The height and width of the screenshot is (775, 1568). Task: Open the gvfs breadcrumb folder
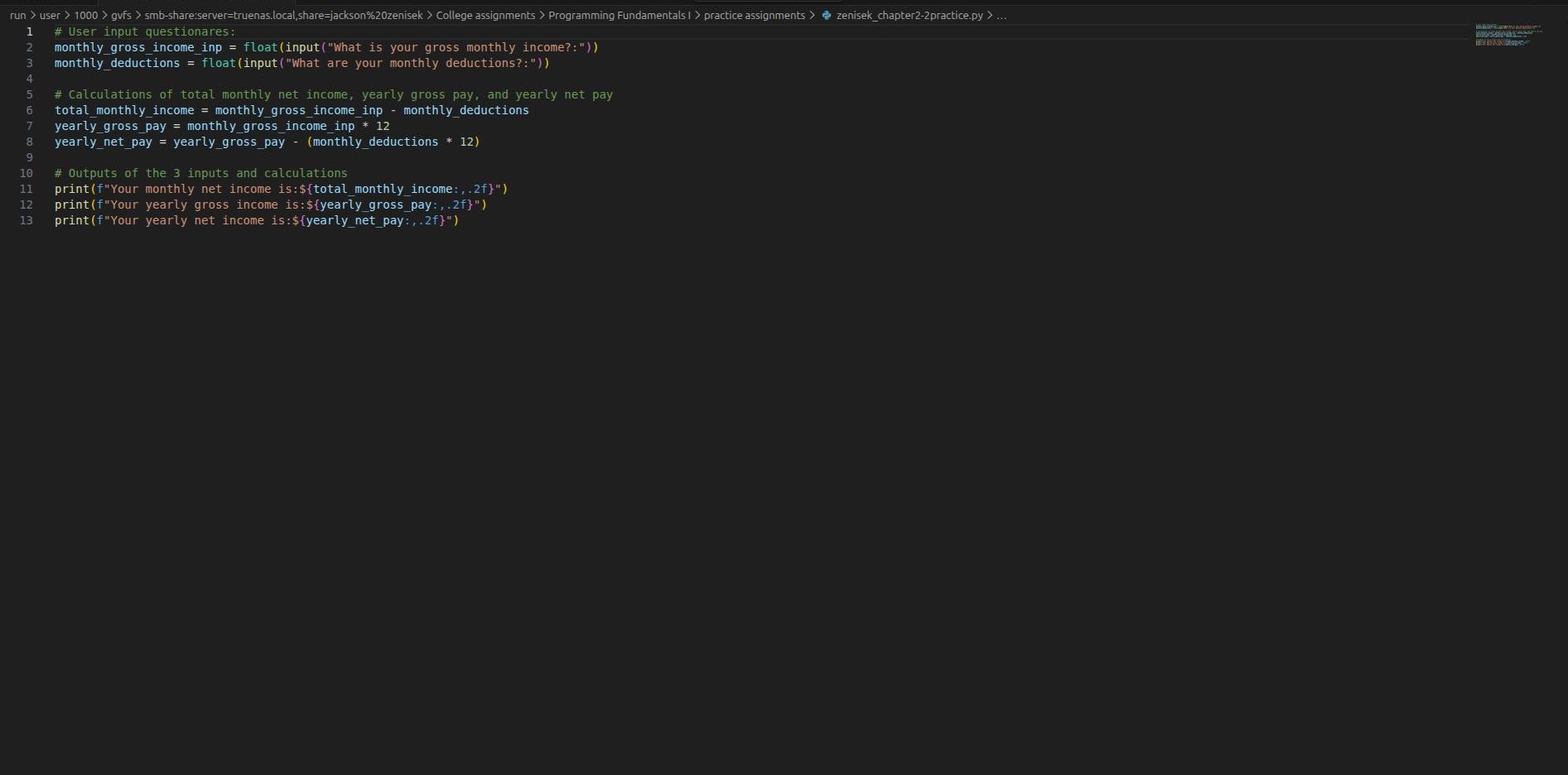[x=121, y=15]
